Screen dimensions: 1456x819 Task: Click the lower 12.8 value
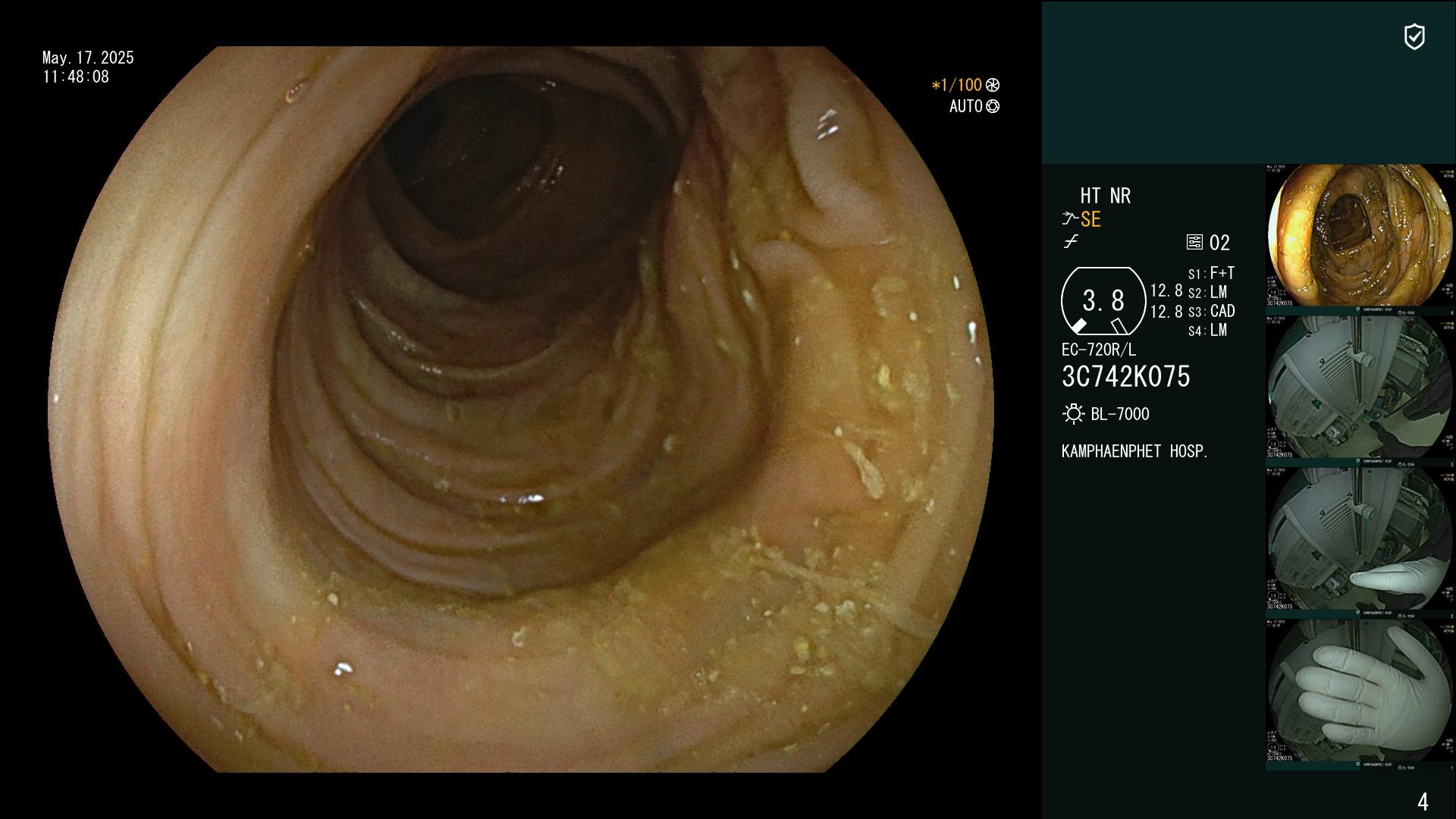click(x=1166, y=312)
